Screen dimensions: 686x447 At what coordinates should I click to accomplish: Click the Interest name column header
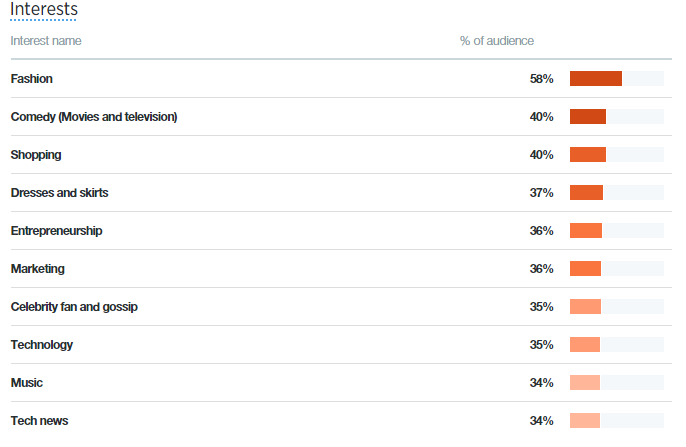[x=46, y=41]
